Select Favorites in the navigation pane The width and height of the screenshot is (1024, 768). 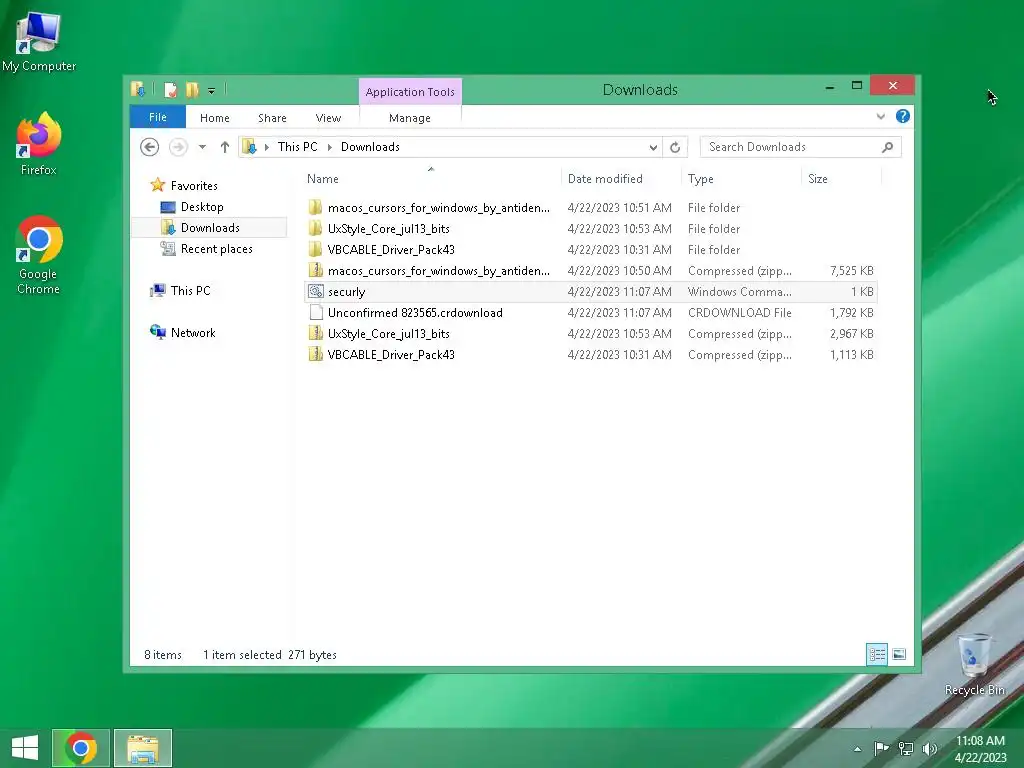point(193,185)
